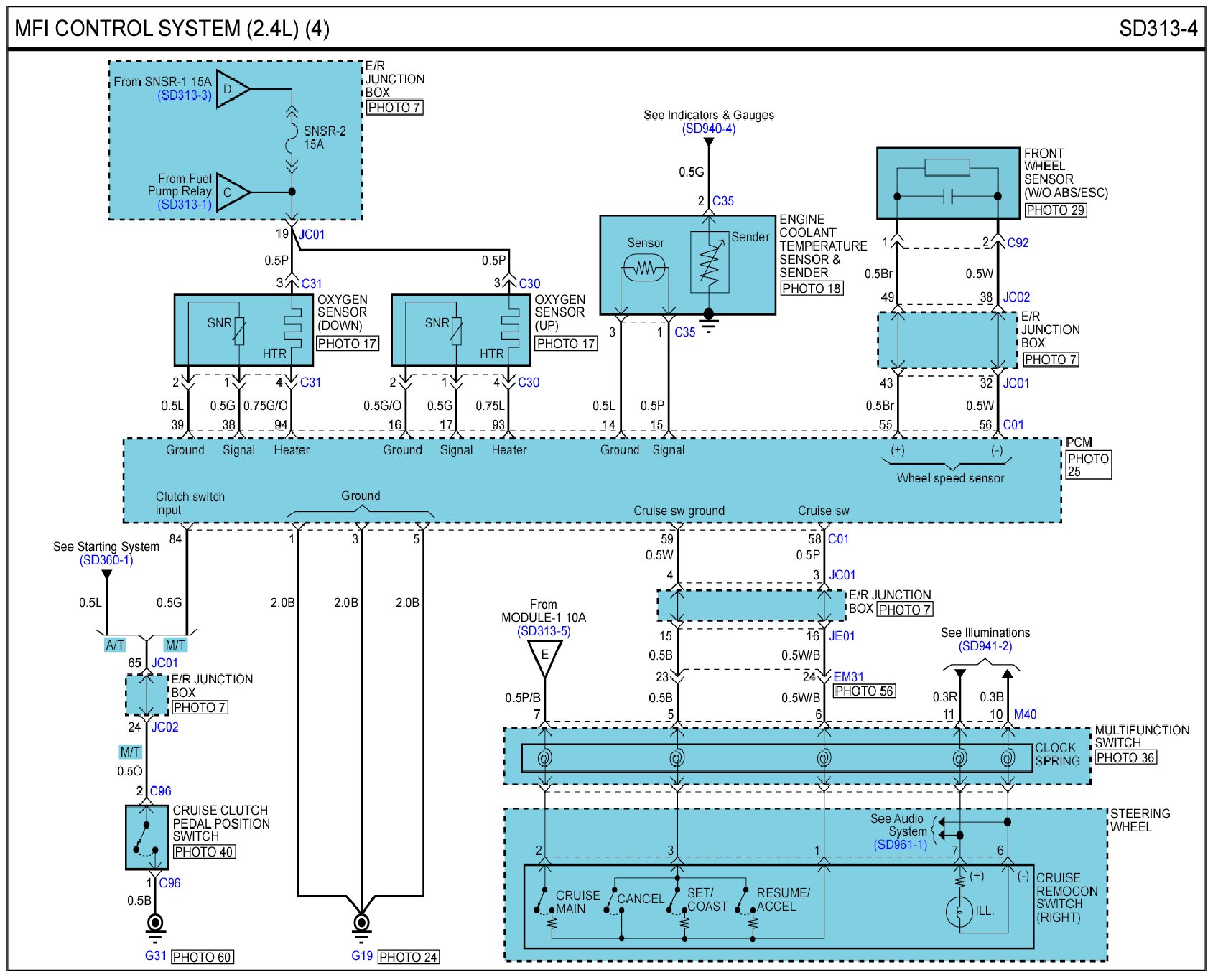Show PHOTO 36 for multifunction switch

tap(1125, 757)
